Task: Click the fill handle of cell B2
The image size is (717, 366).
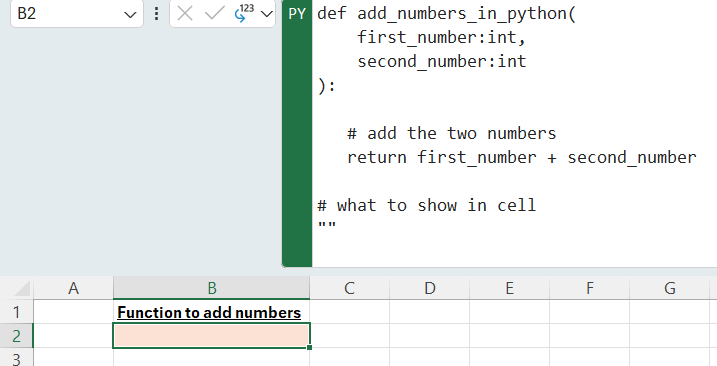Action: click(310, 348)
